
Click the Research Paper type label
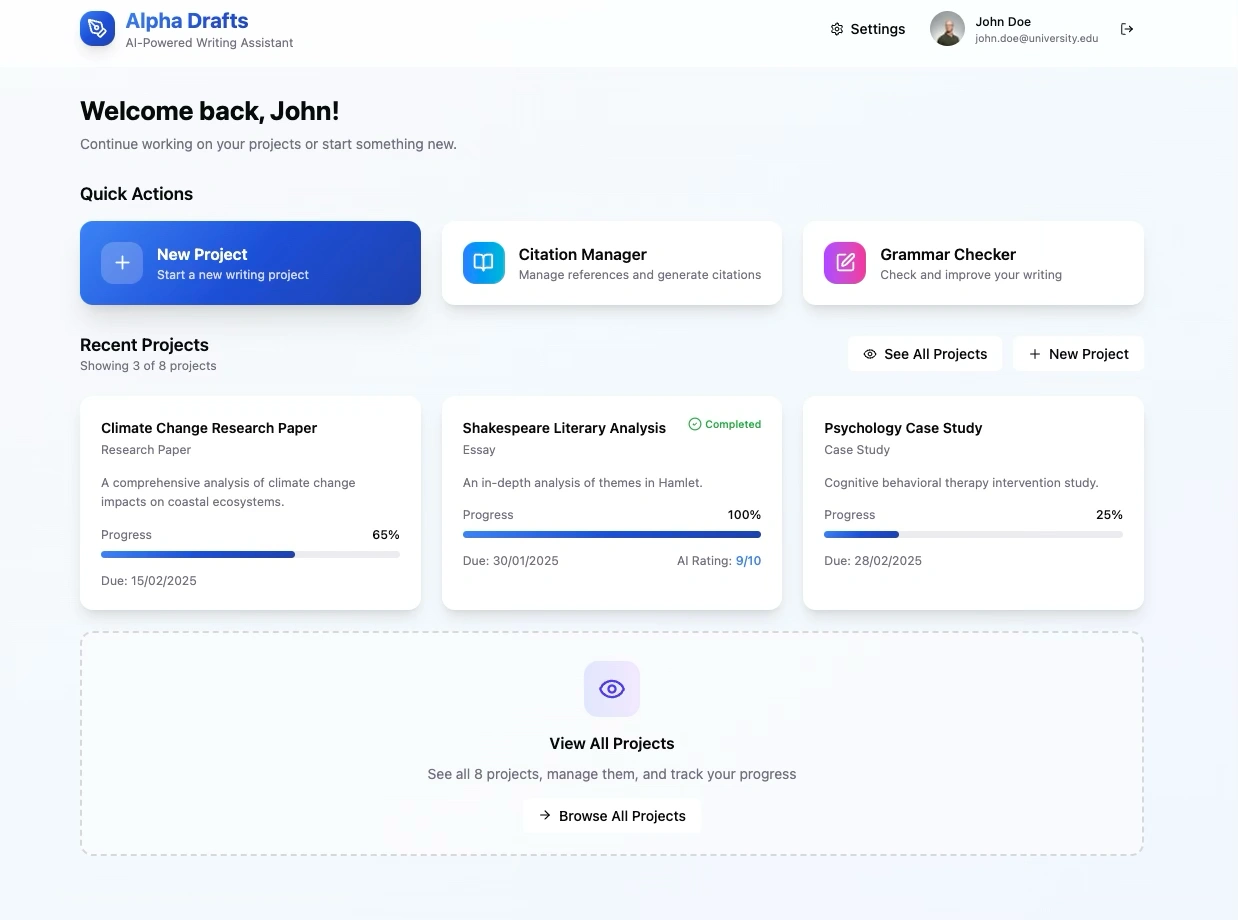[146, 450]
